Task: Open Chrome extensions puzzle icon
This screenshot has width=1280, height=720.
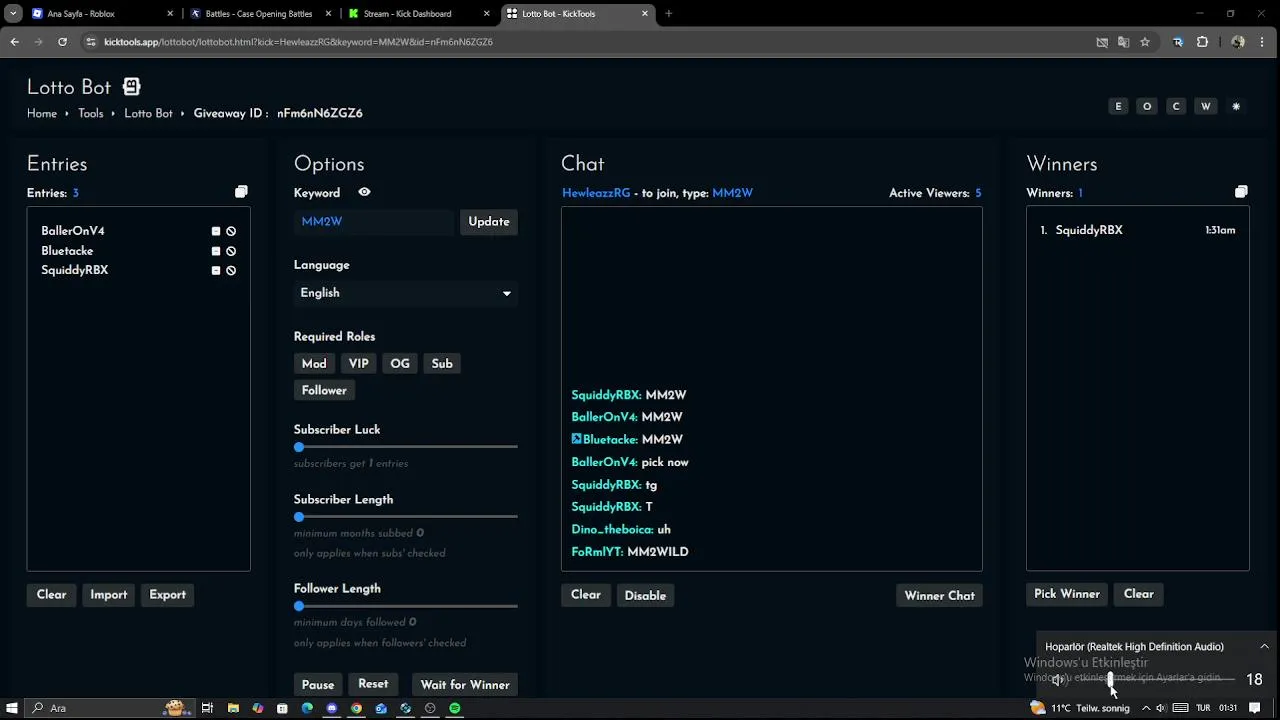Action: coord(1203,42)
